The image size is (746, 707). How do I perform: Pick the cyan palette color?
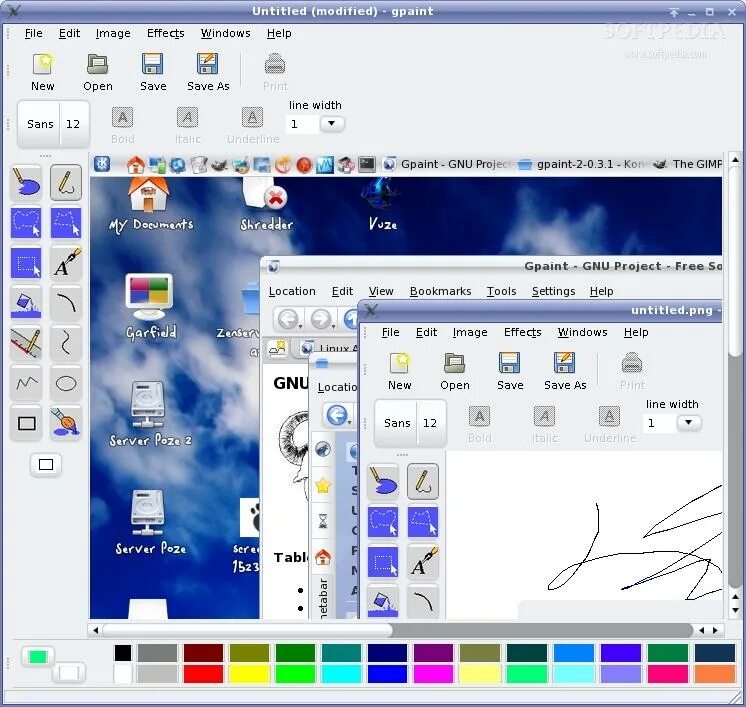341,674
